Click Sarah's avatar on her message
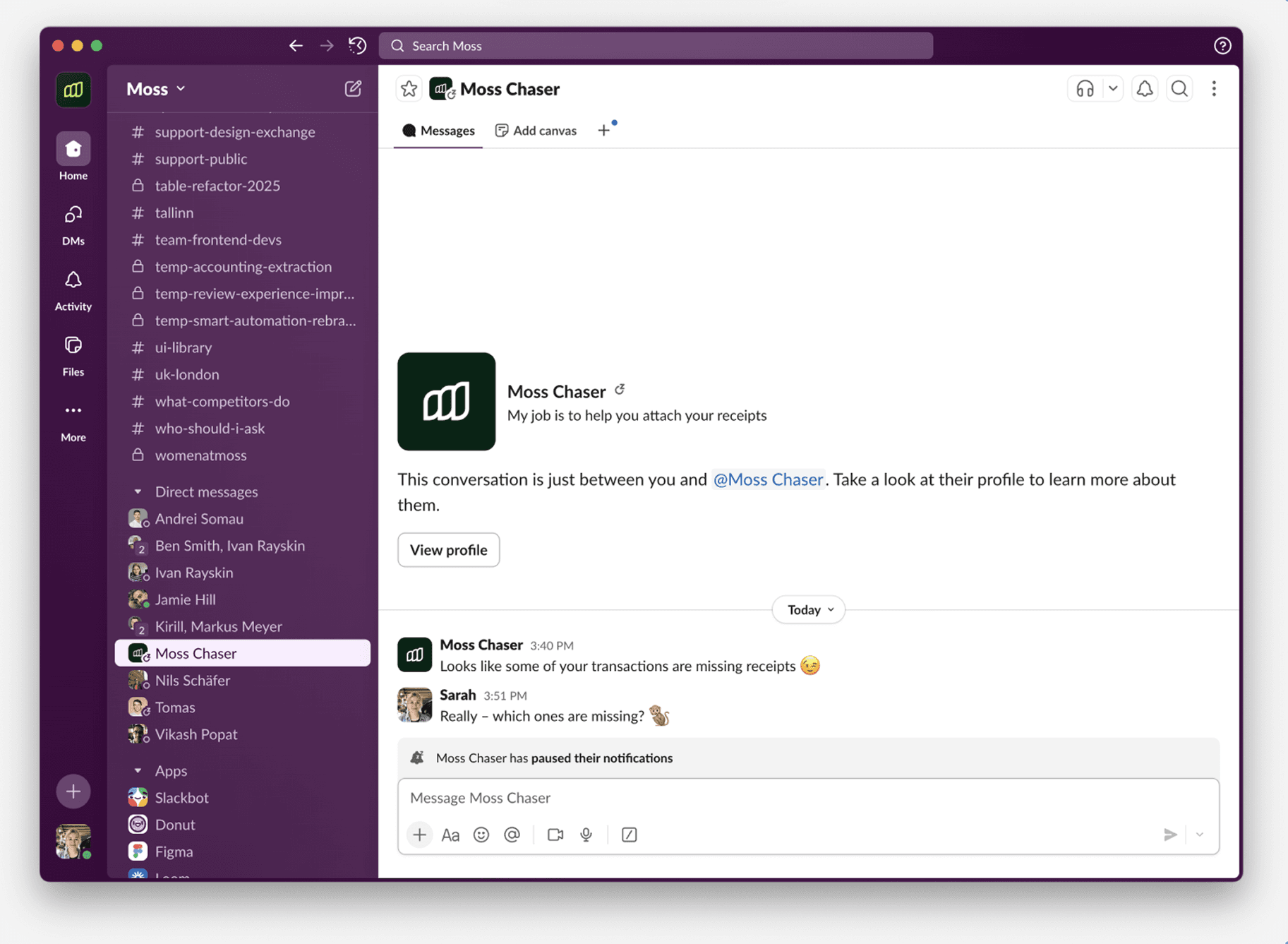 click(414, 705)
